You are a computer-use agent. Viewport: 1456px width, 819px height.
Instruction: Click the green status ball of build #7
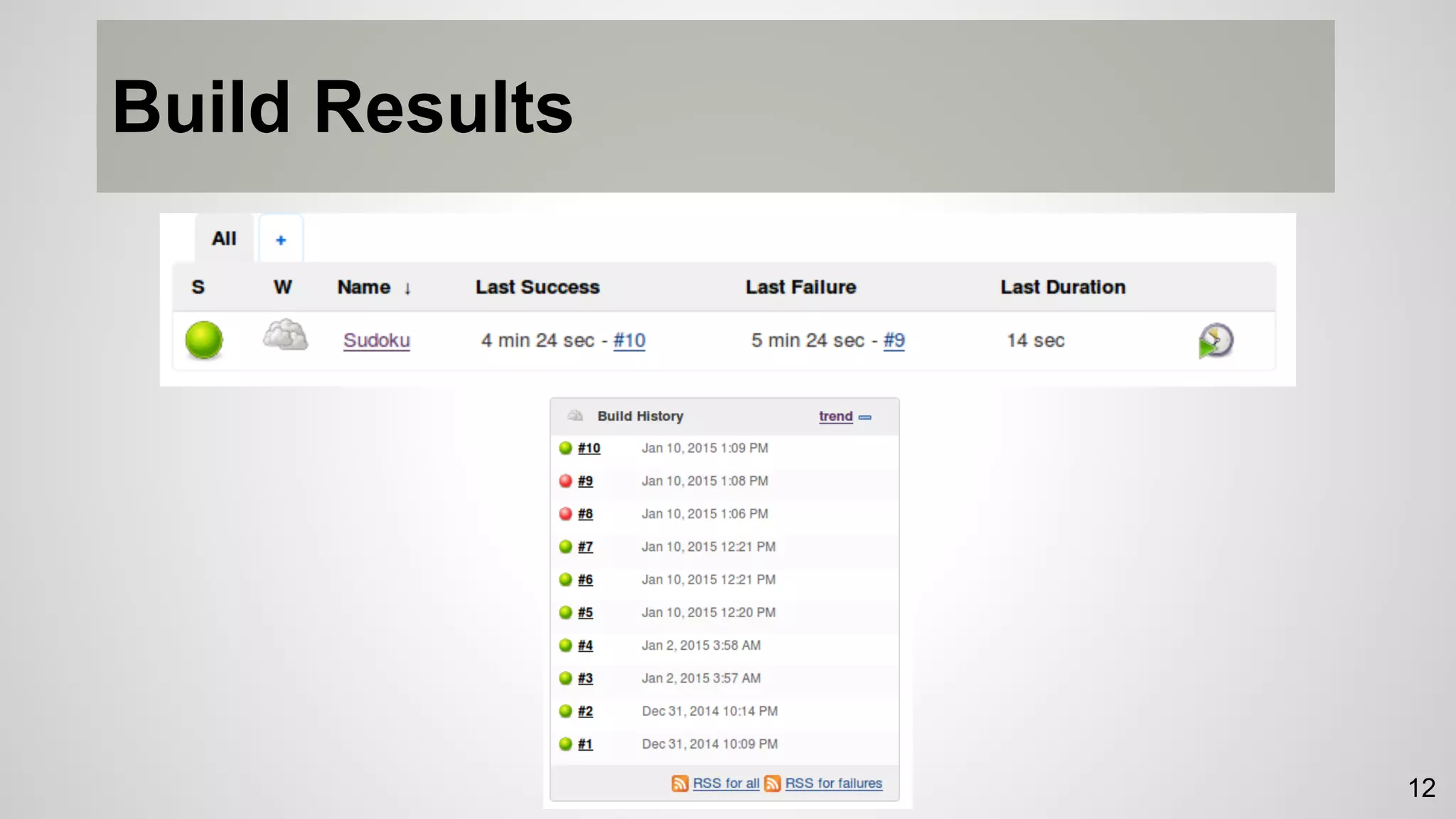565,547
